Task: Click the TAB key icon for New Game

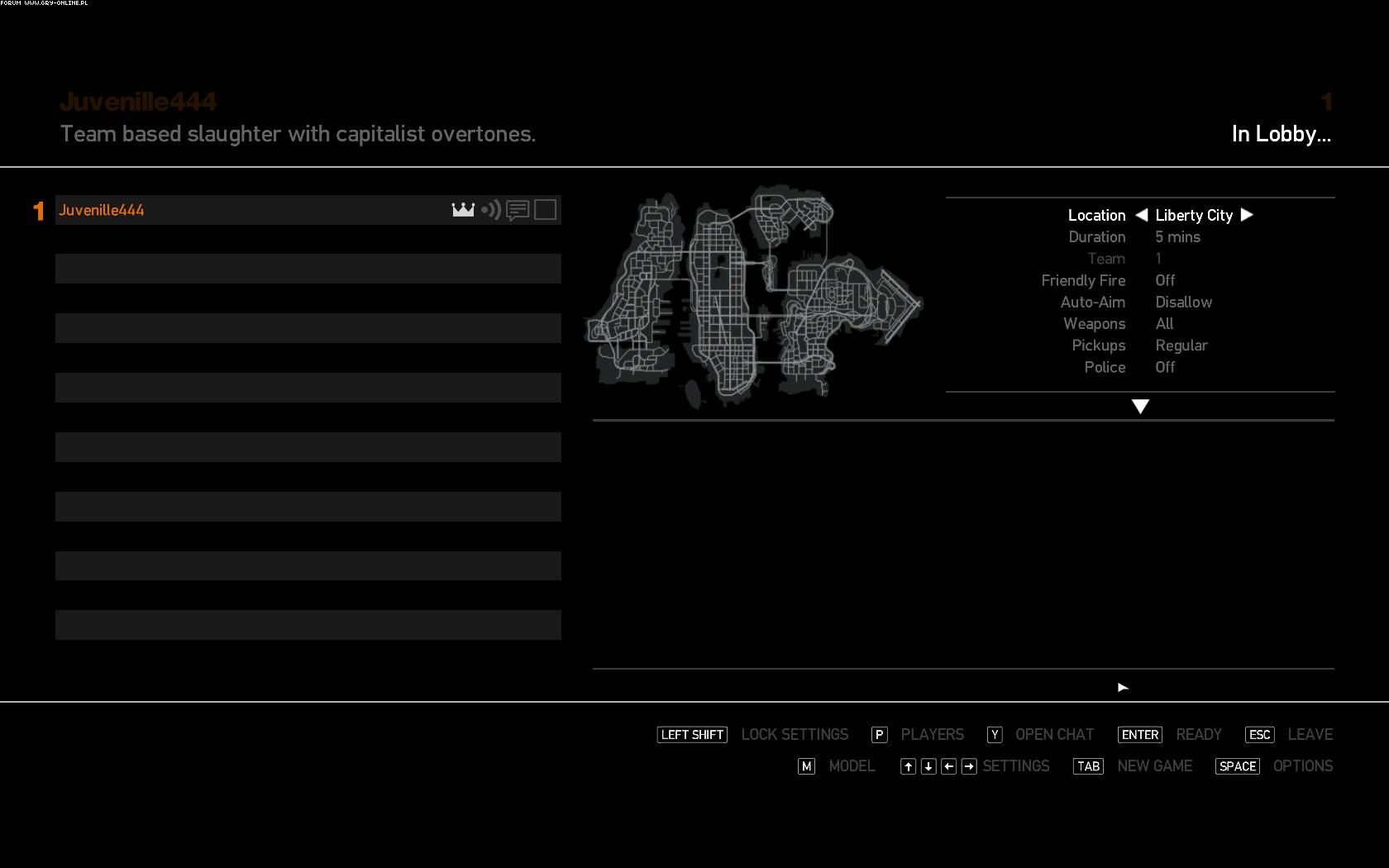Action: [x=1088, y=766]
